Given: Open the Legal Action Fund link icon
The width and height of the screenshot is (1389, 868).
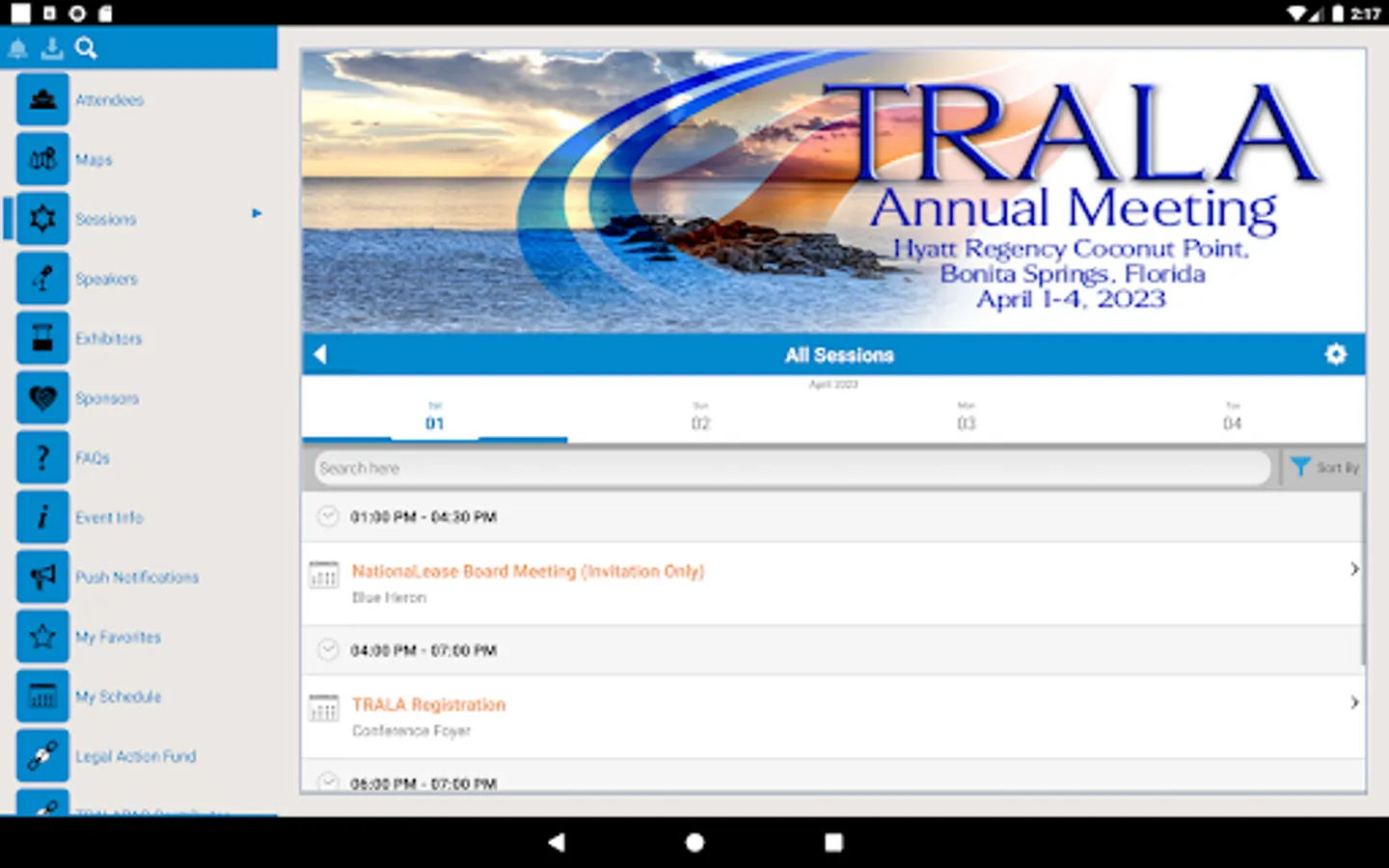Looking at the screenshot, I should [42, 756].
